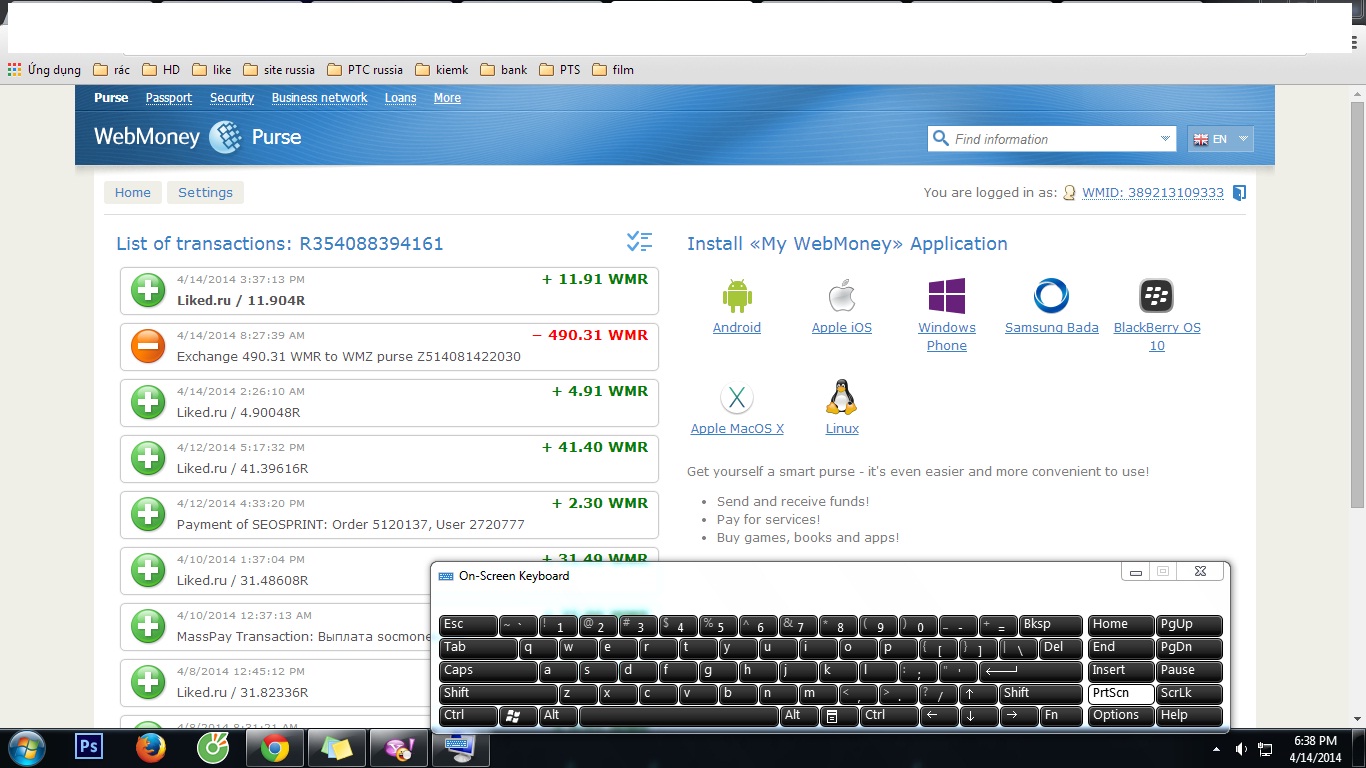Toggle the left Ctrl key on the On-Screen Keyboard
Viewport: 1366px width, 768px height.
click(x=468, y=716)
